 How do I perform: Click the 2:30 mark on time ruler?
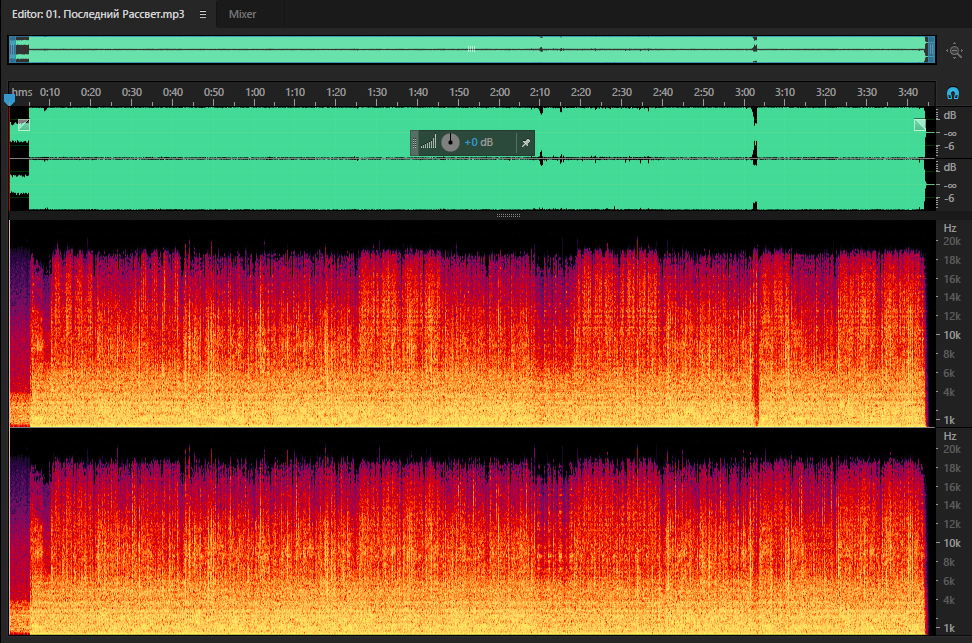pos(622,92)
